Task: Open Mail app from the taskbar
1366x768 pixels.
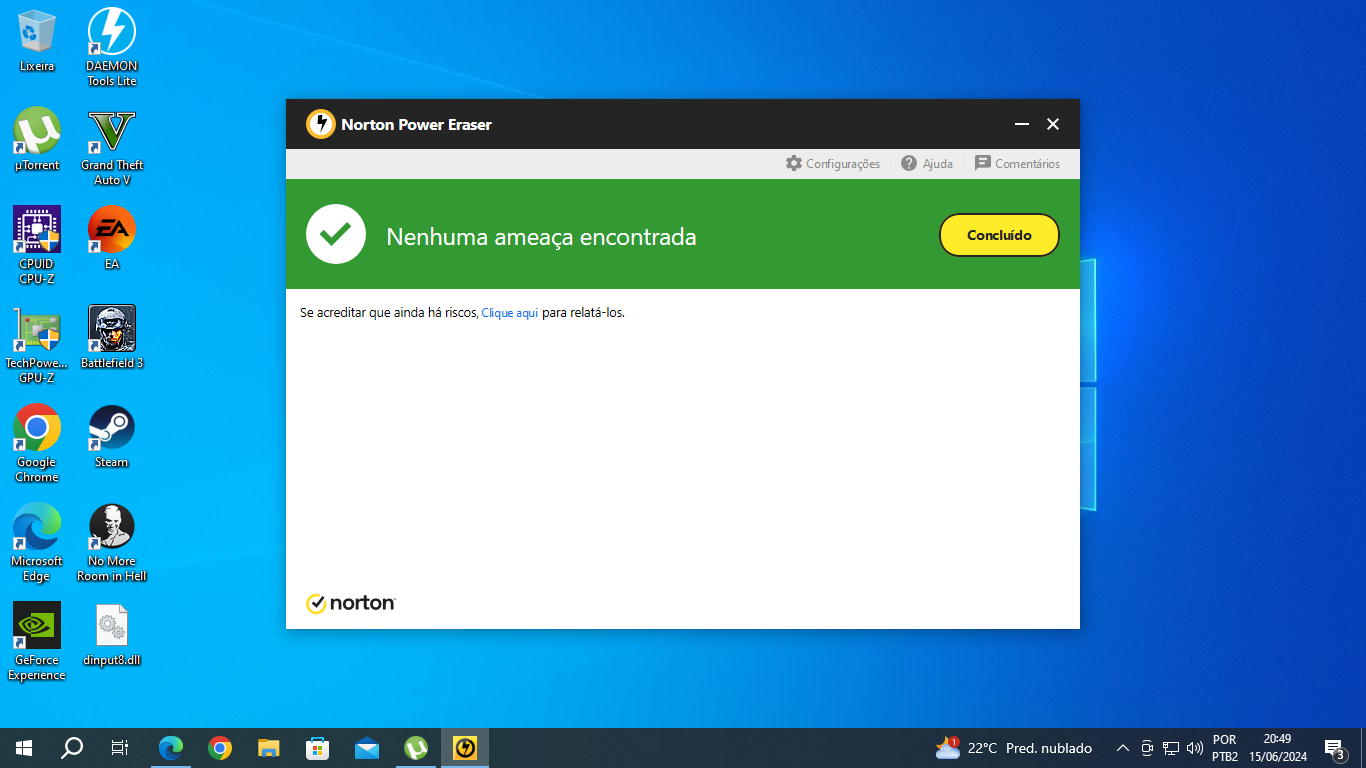Action: click(367, 748)
